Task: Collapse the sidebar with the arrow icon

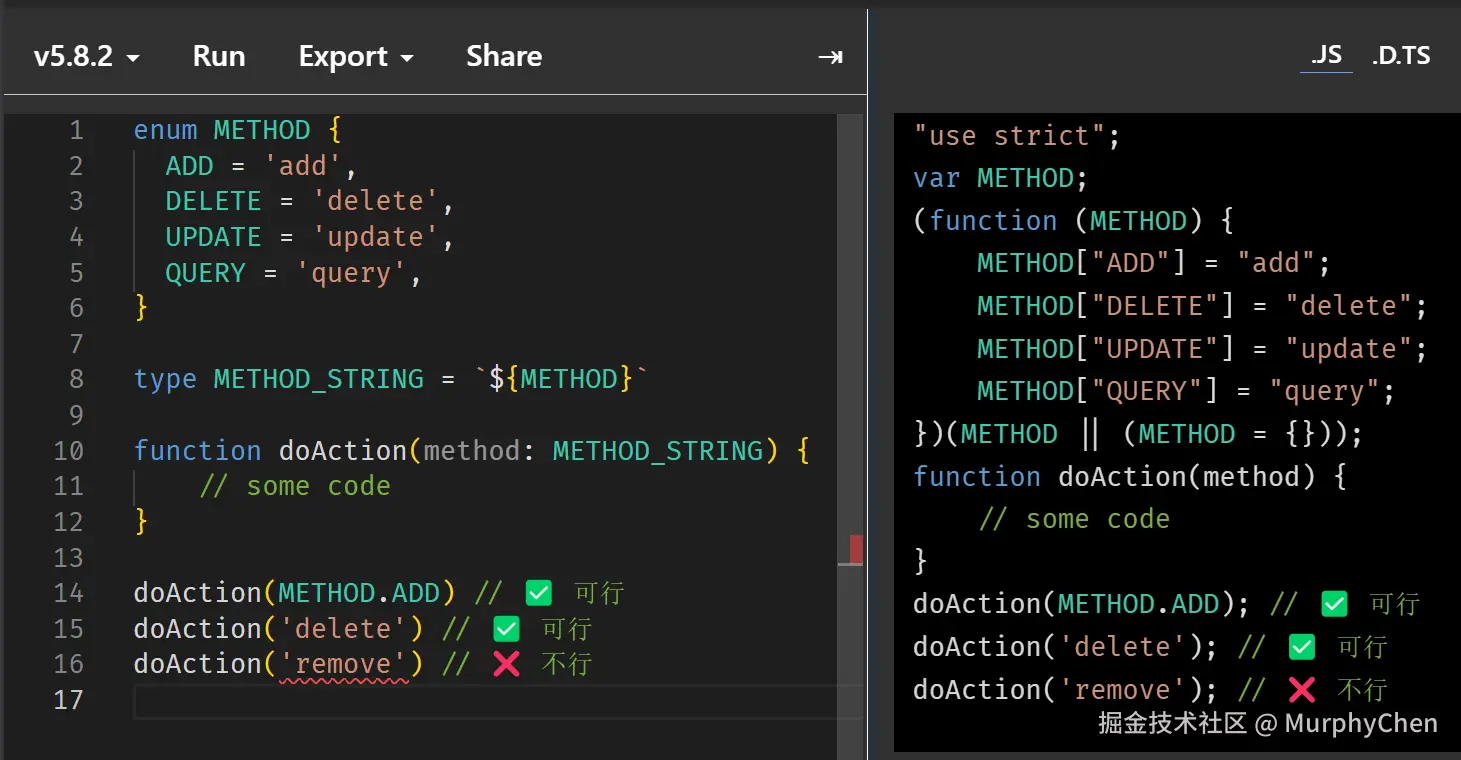Action: tap(830, 57)
